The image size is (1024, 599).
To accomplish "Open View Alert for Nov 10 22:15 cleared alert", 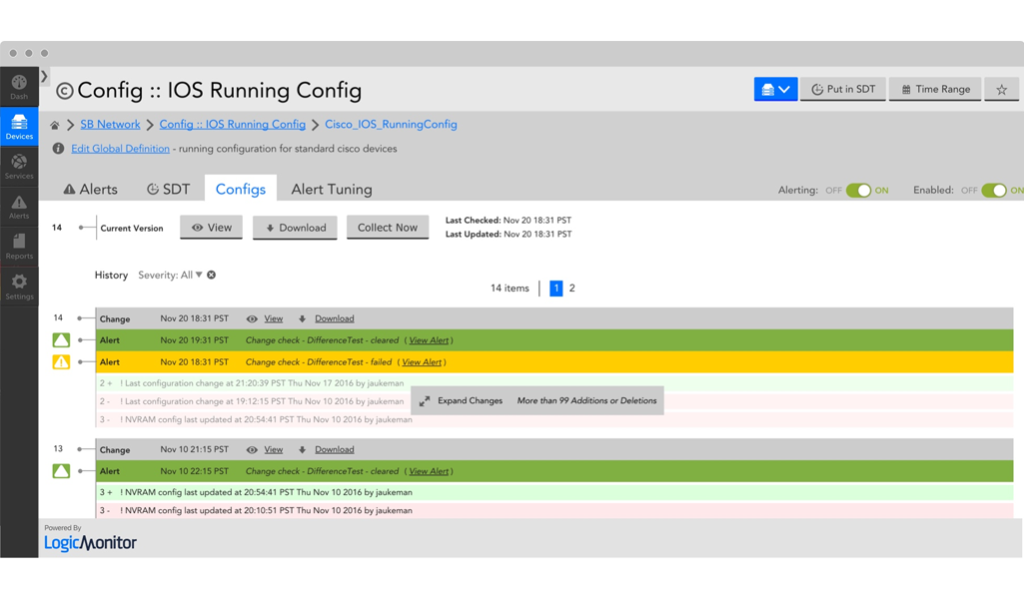I will tap(428, 471).
